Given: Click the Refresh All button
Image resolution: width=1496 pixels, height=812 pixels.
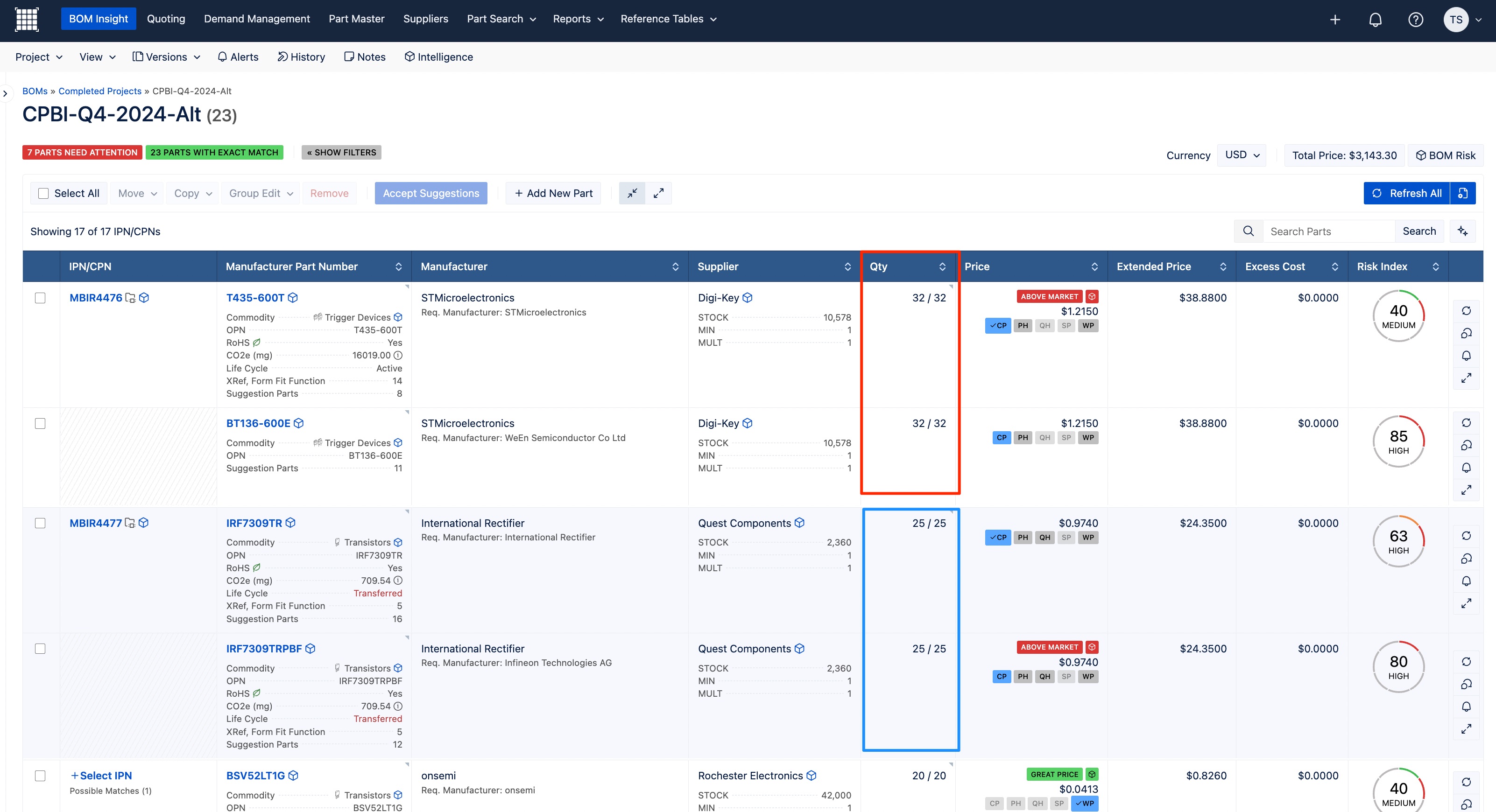Looking at the screenshot, I should coord(1406,193).
